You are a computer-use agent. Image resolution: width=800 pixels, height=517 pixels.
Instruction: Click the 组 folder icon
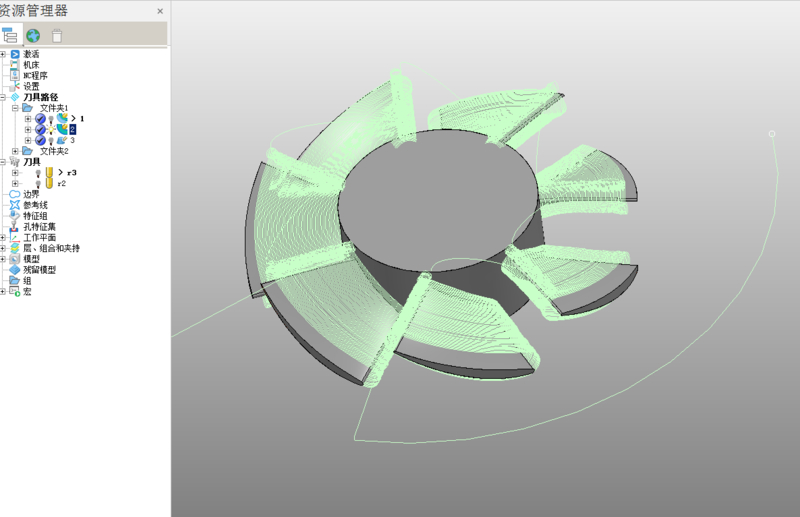coord(15,280)
